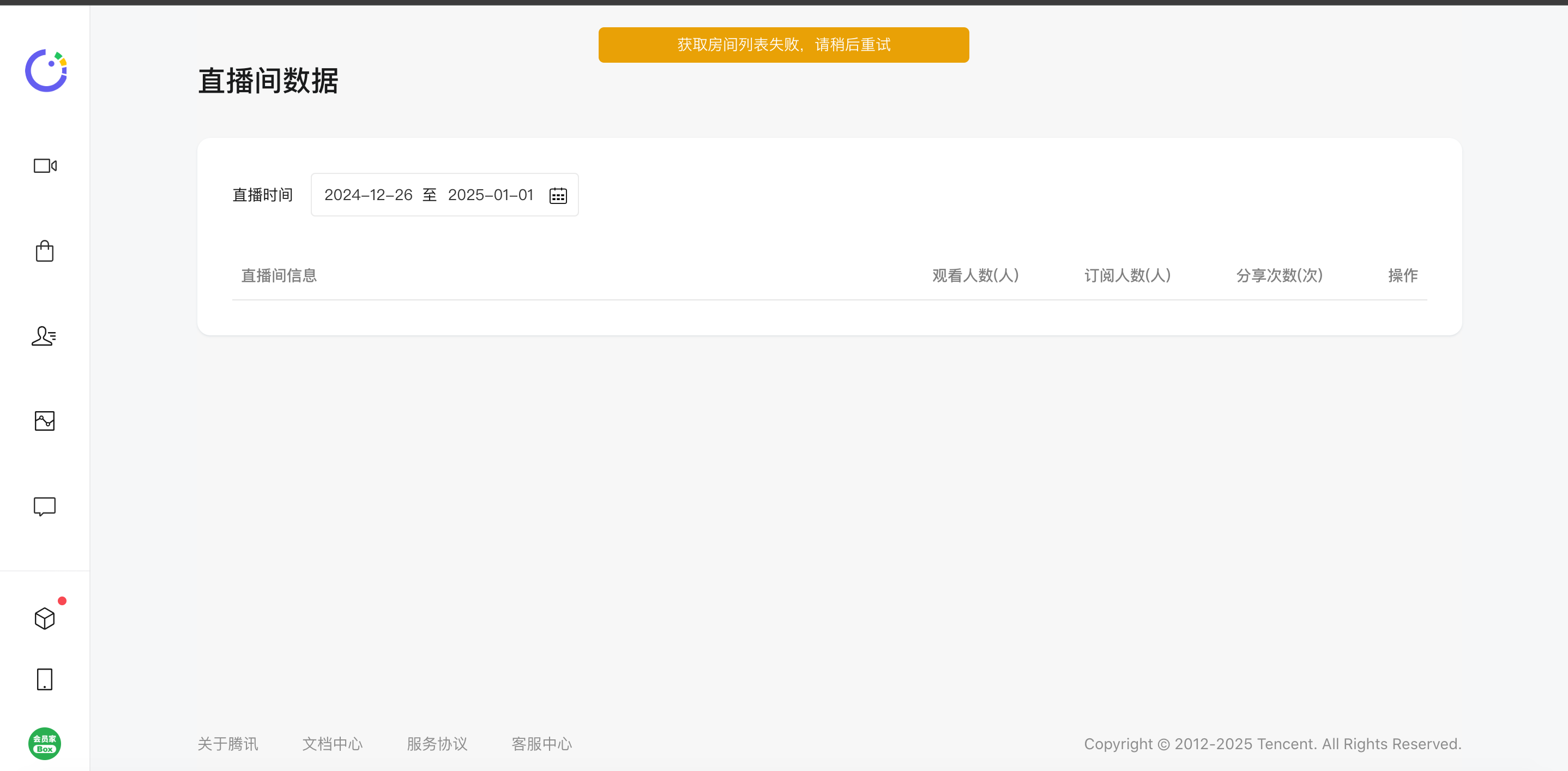Click the green Box account avatar
1568x771 pixels.
tap(45, 744)
